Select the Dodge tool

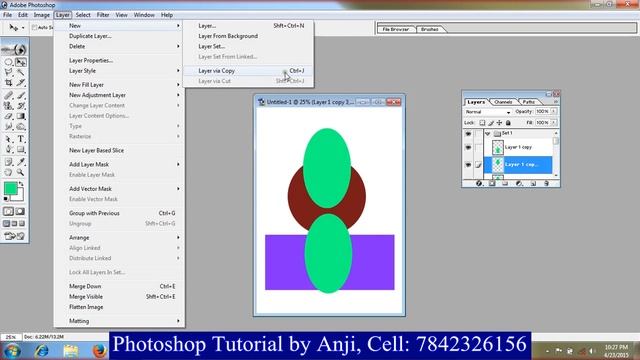20,127
